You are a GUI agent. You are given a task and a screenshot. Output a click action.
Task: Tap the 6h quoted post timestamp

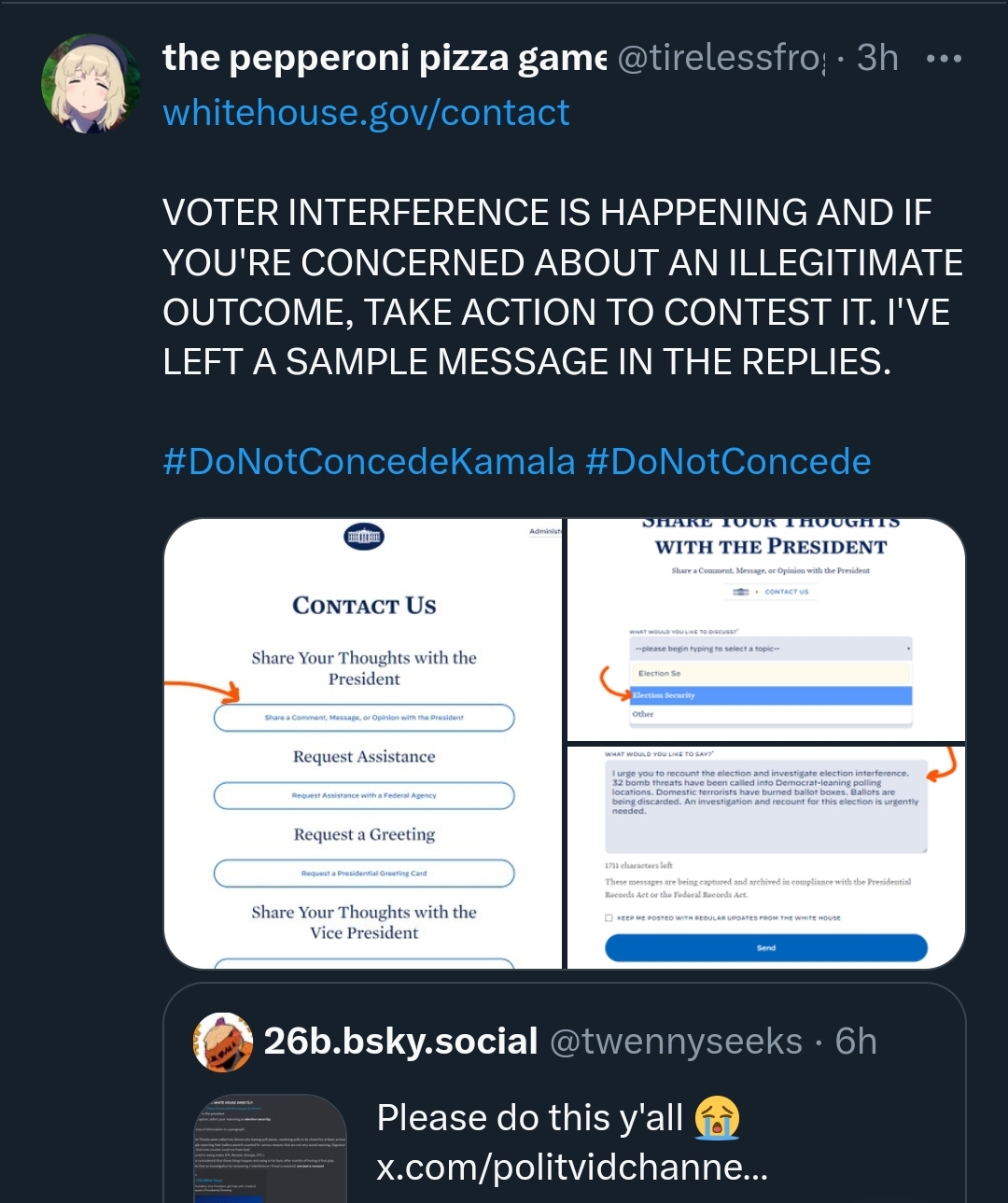click(856, 1042)
